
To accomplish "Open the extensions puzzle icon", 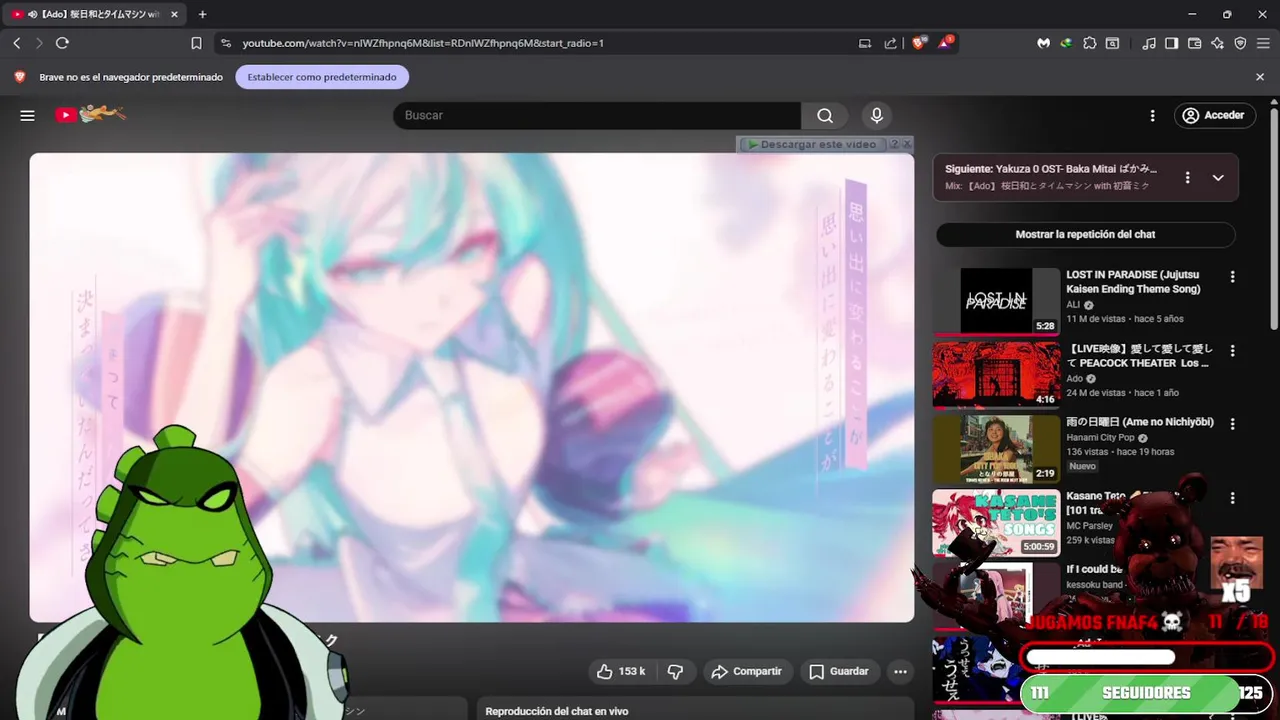I will 1090,43.
